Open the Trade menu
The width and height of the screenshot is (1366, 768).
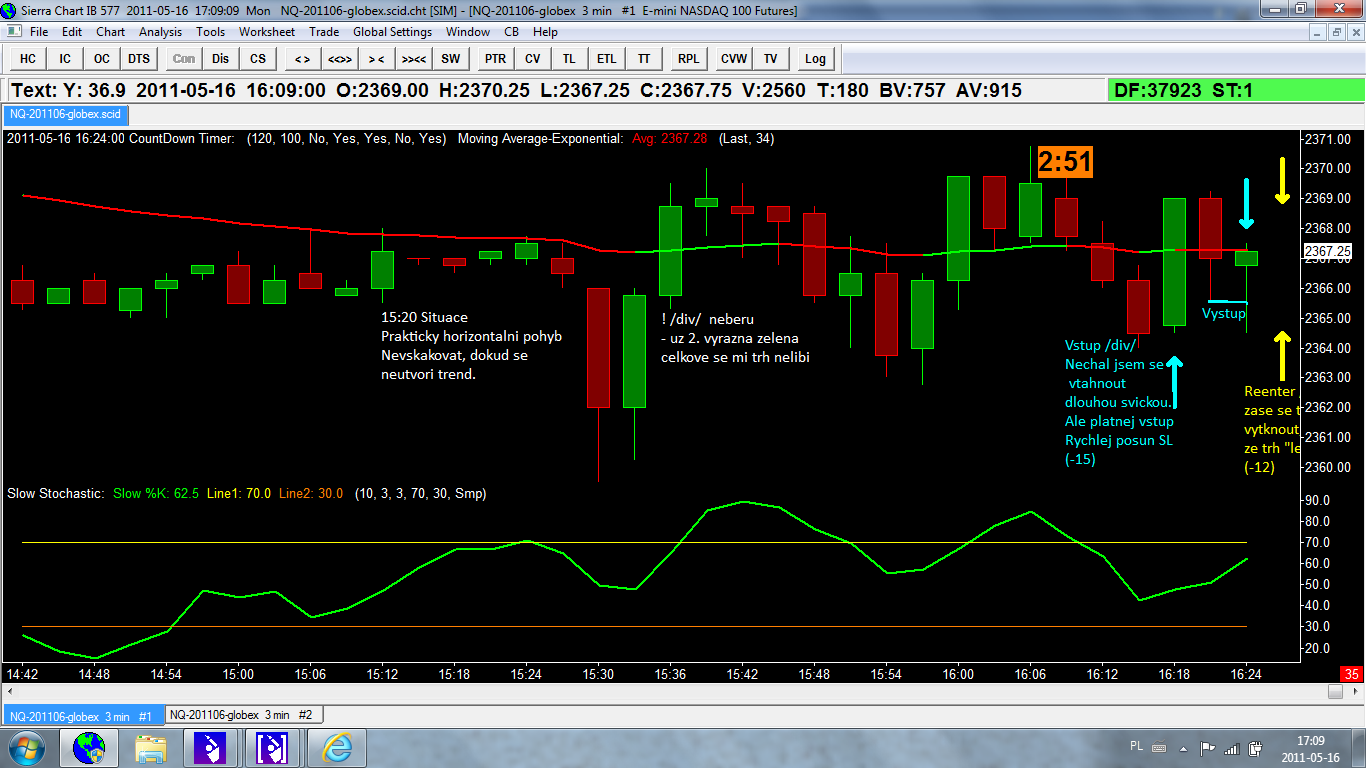tap(324, 32)
